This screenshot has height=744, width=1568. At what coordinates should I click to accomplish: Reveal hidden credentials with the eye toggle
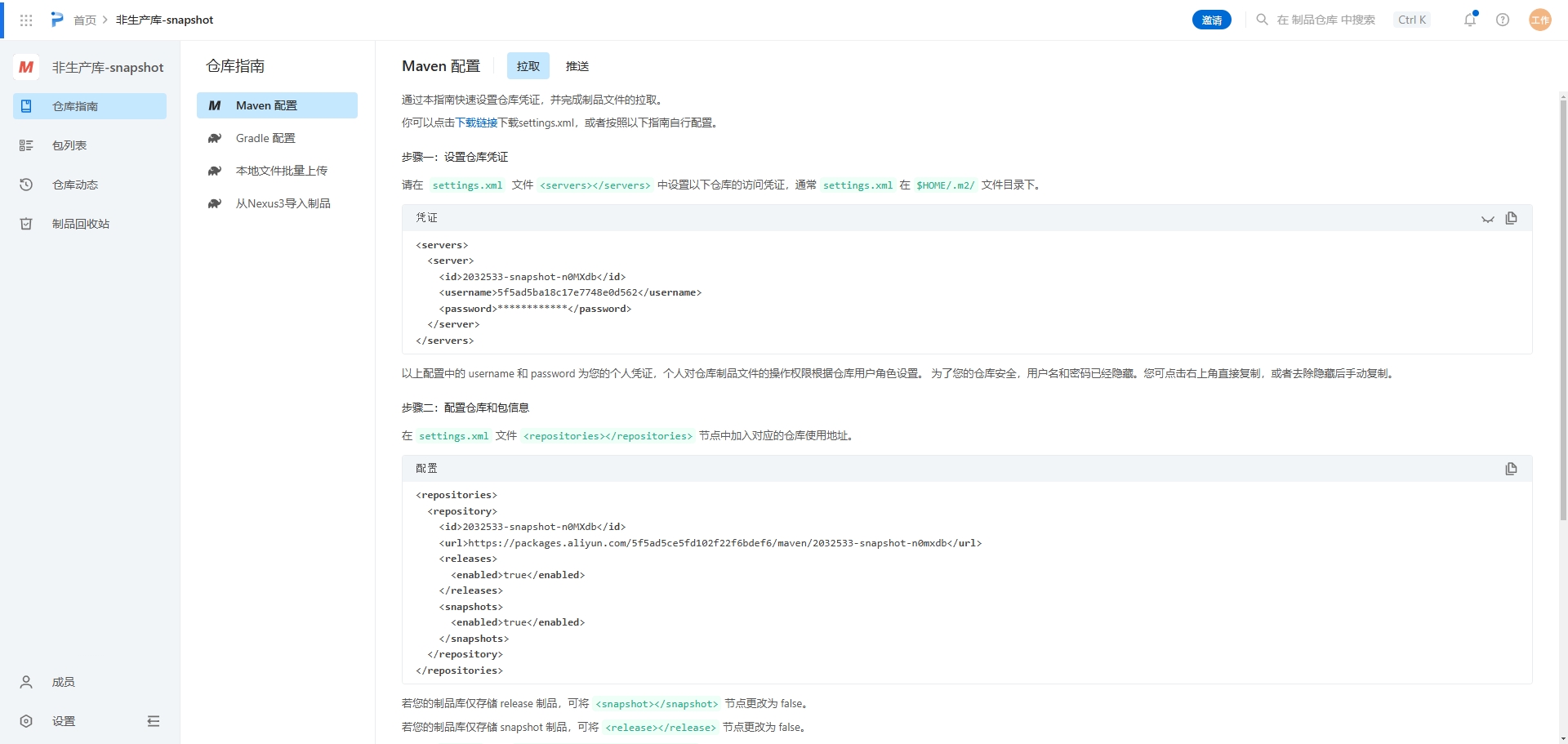tap(1488, 219)
